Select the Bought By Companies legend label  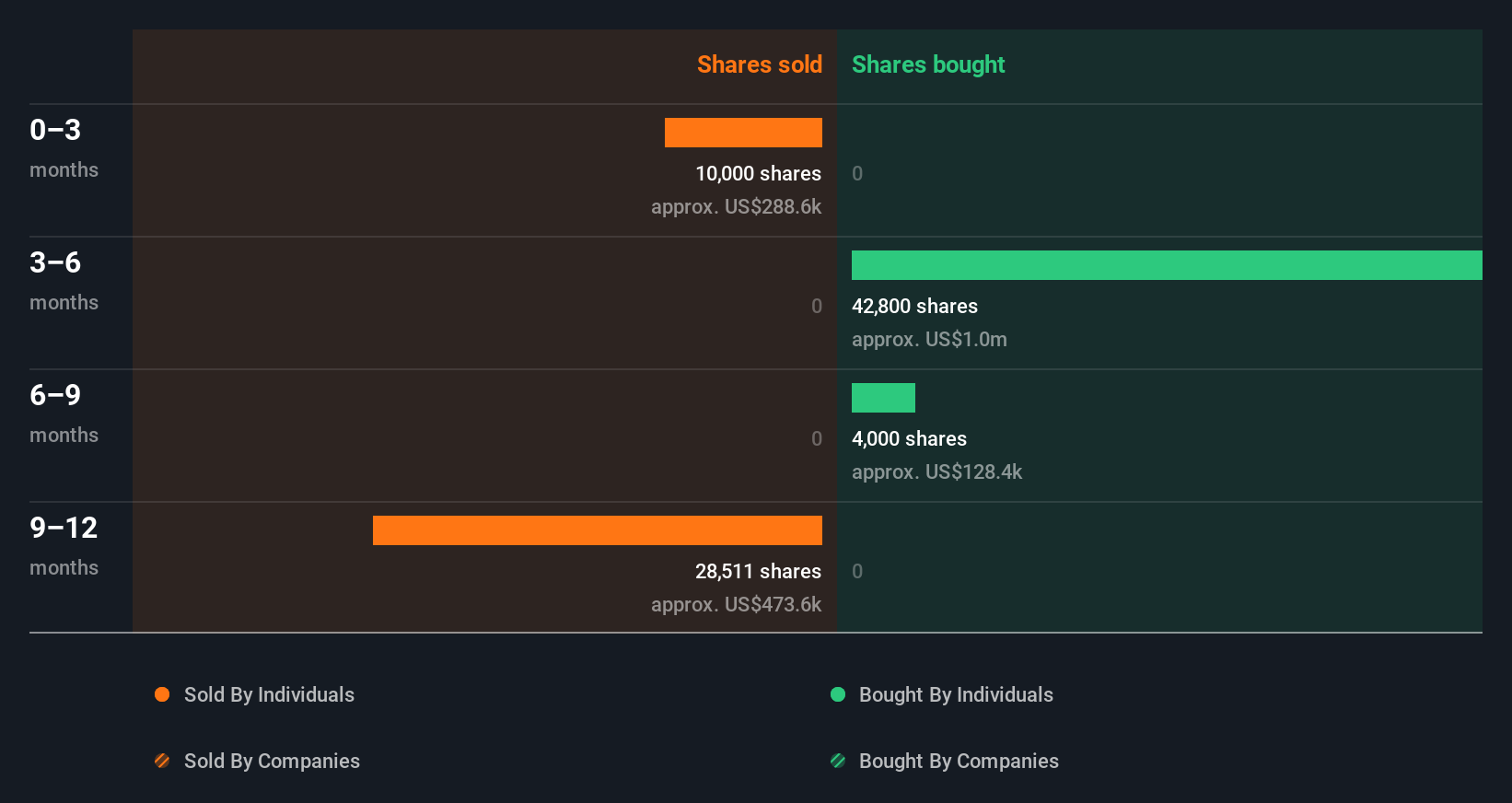pos(959,762)
